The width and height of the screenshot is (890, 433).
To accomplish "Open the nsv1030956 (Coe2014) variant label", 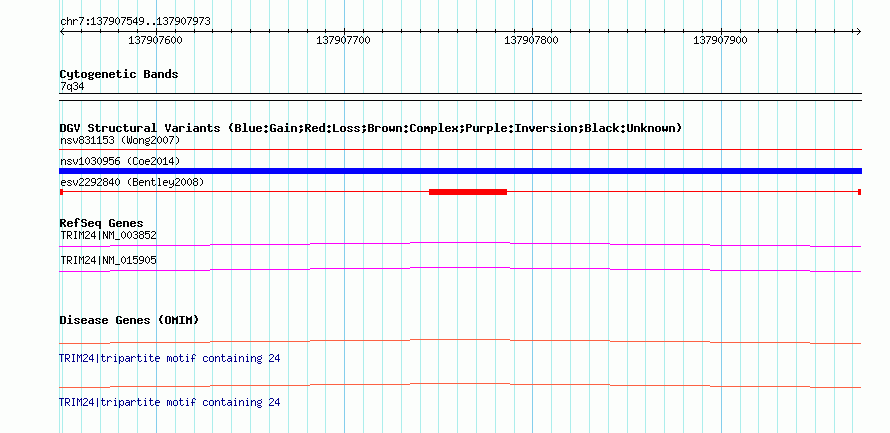I will point(120,161).
